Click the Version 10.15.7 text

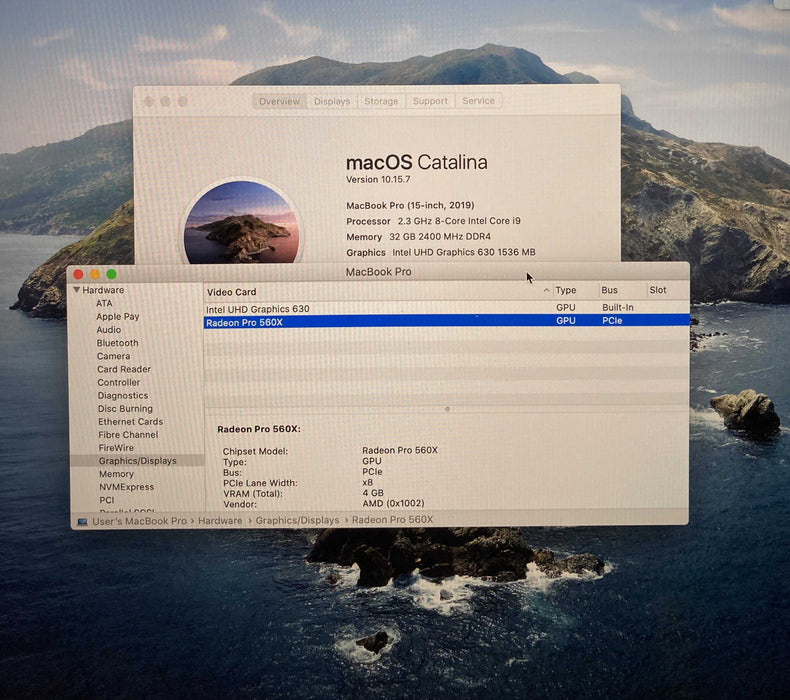coord(378,179)
